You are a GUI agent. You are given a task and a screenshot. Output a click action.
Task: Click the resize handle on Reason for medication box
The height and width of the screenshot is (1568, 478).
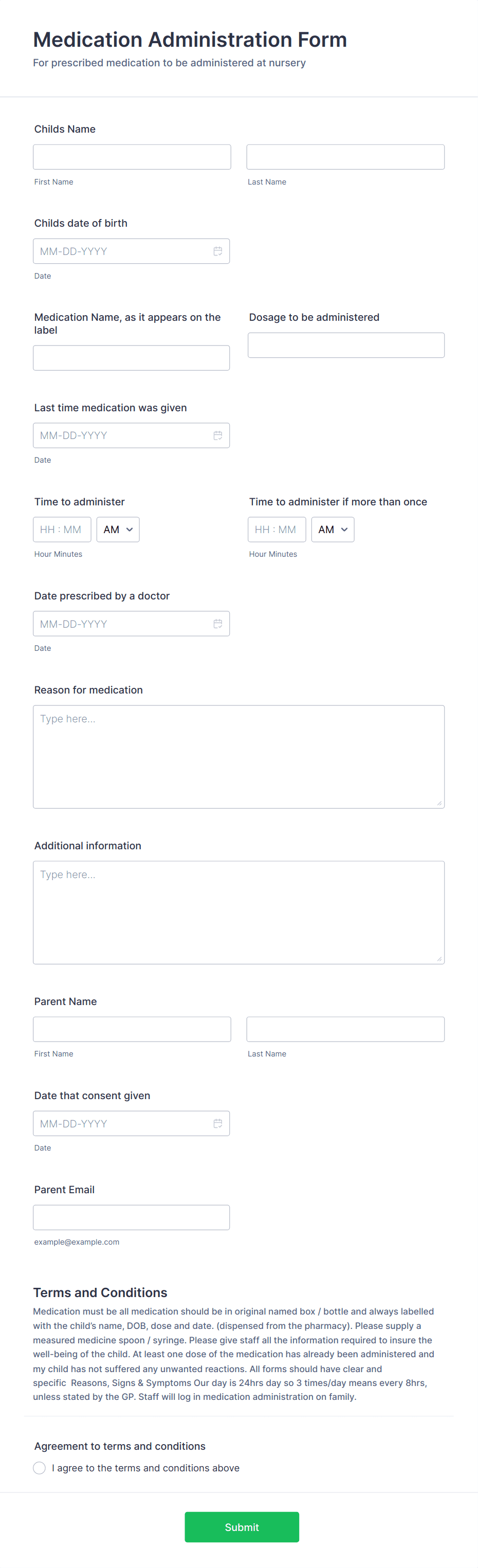click(x=439, y=803)
